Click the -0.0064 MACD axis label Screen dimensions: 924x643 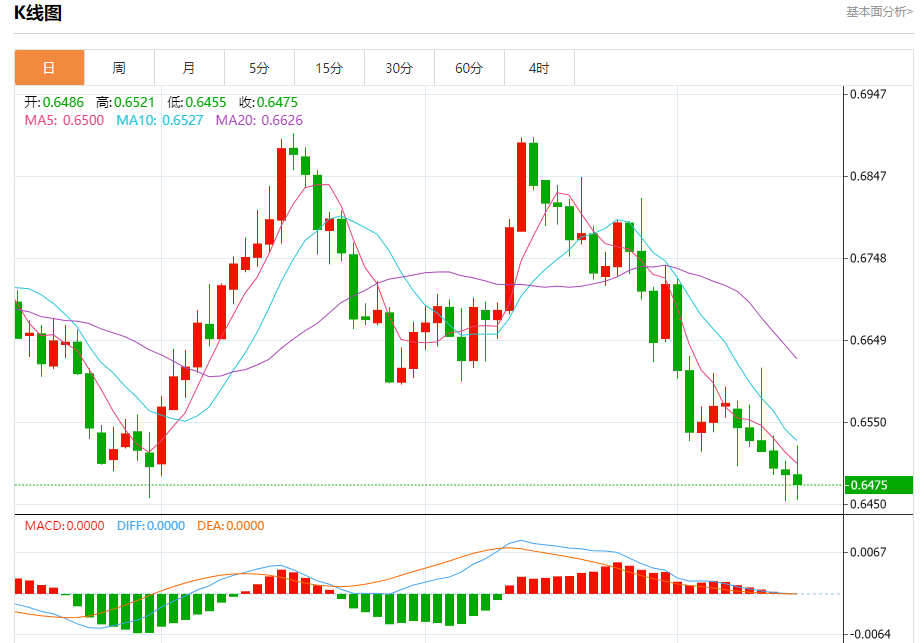868,634
